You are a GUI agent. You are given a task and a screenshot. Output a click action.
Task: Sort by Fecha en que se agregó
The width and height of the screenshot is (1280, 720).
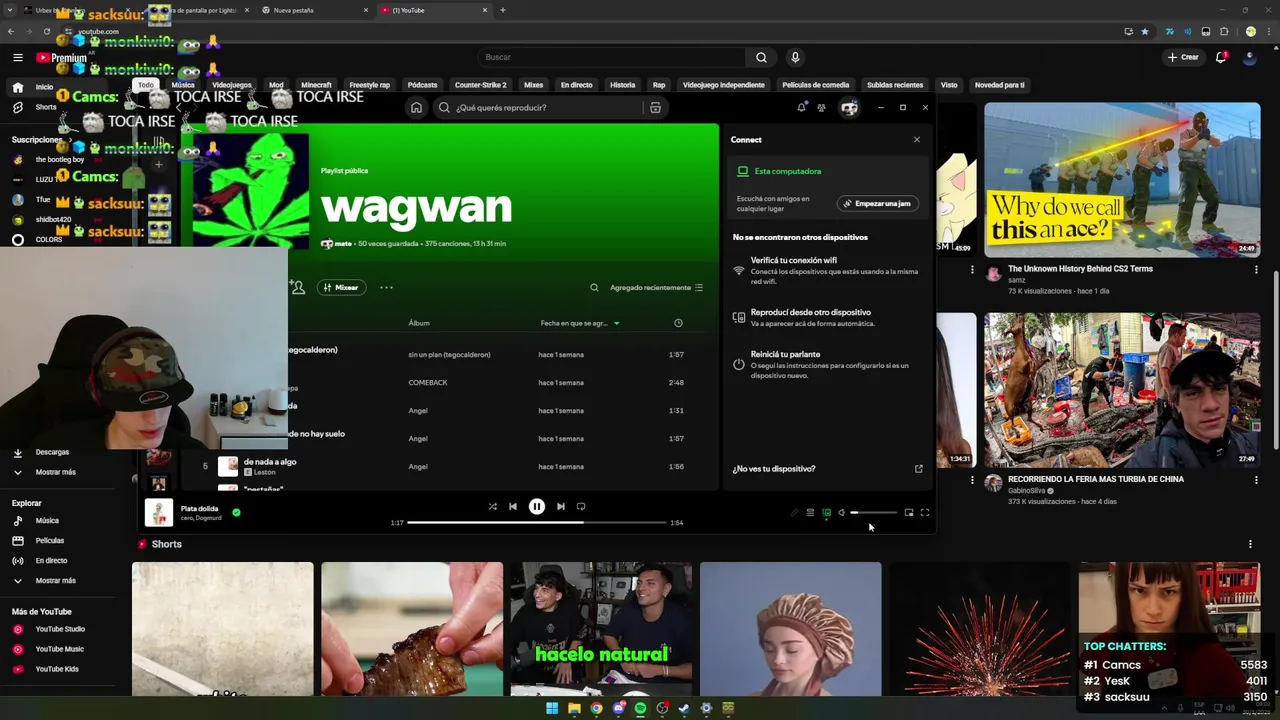(x=579, y=323)
